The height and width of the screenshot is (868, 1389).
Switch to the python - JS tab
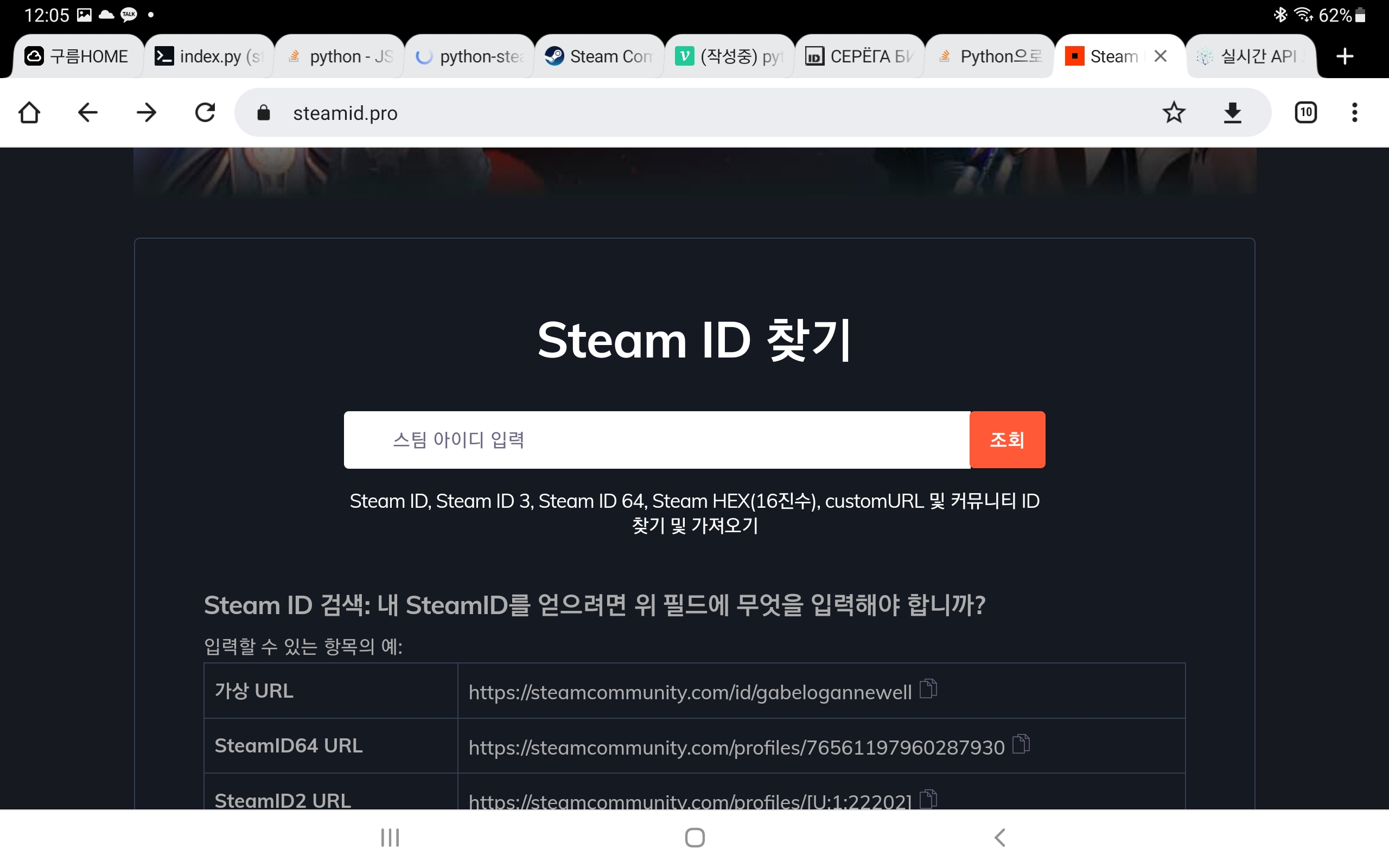(340, 56)
